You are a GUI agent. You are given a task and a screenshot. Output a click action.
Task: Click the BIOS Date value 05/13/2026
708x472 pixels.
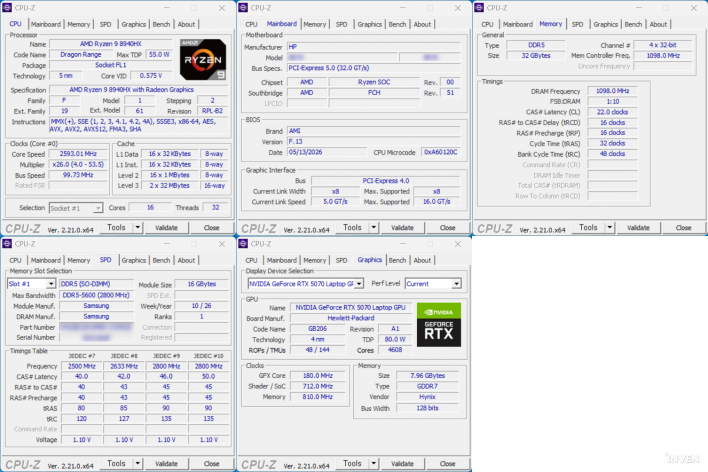(328, 152)
